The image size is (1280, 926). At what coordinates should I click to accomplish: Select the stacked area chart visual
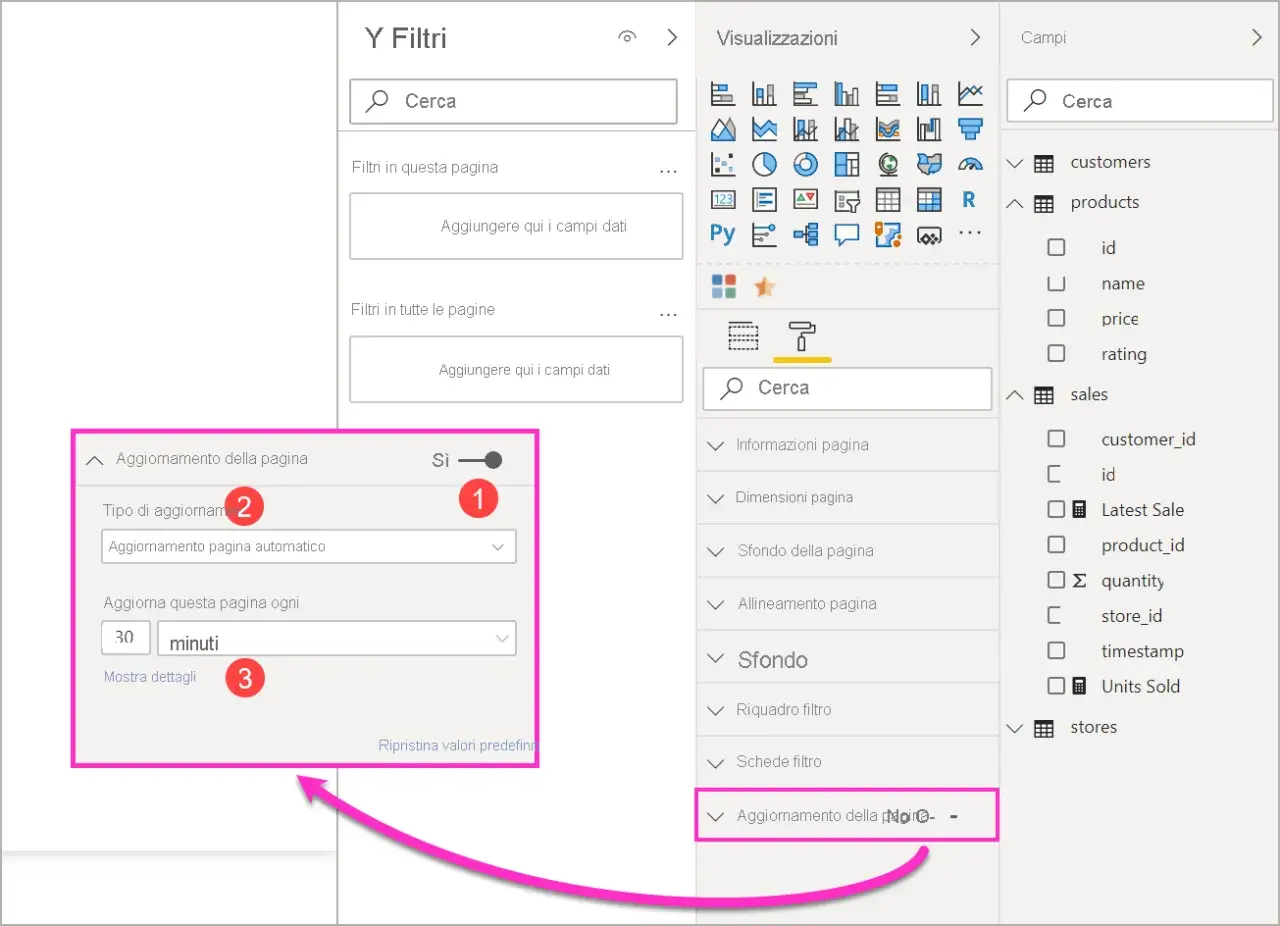(x=764, y=129)
